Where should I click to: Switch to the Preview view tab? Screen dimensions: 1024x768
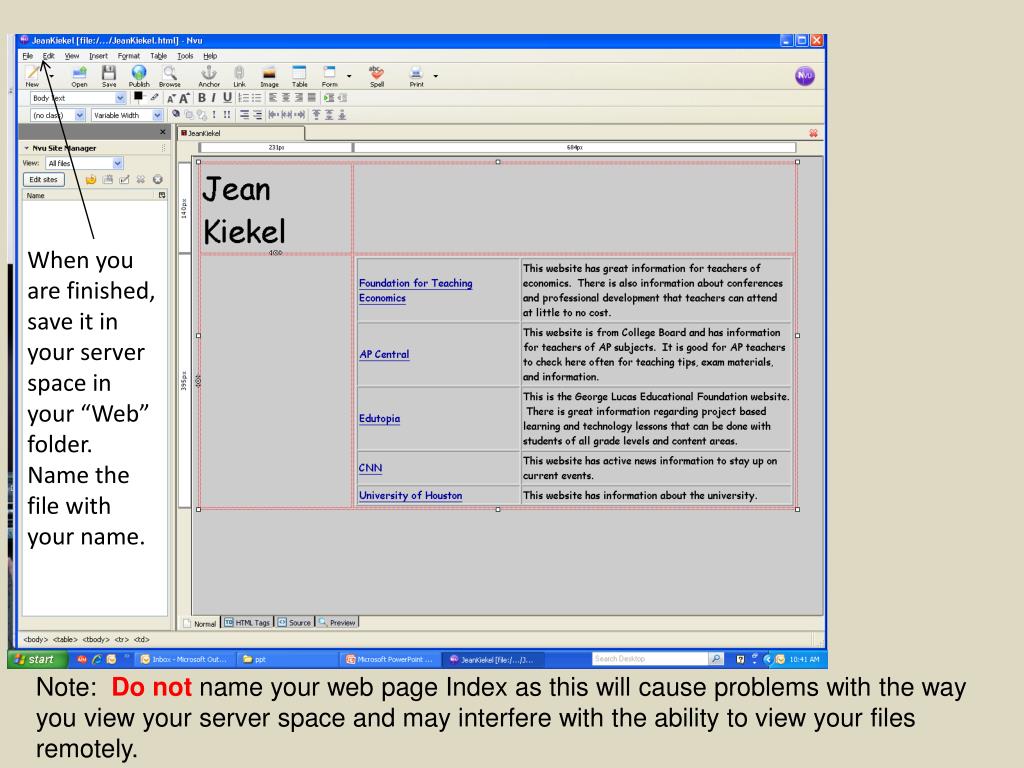337,622
